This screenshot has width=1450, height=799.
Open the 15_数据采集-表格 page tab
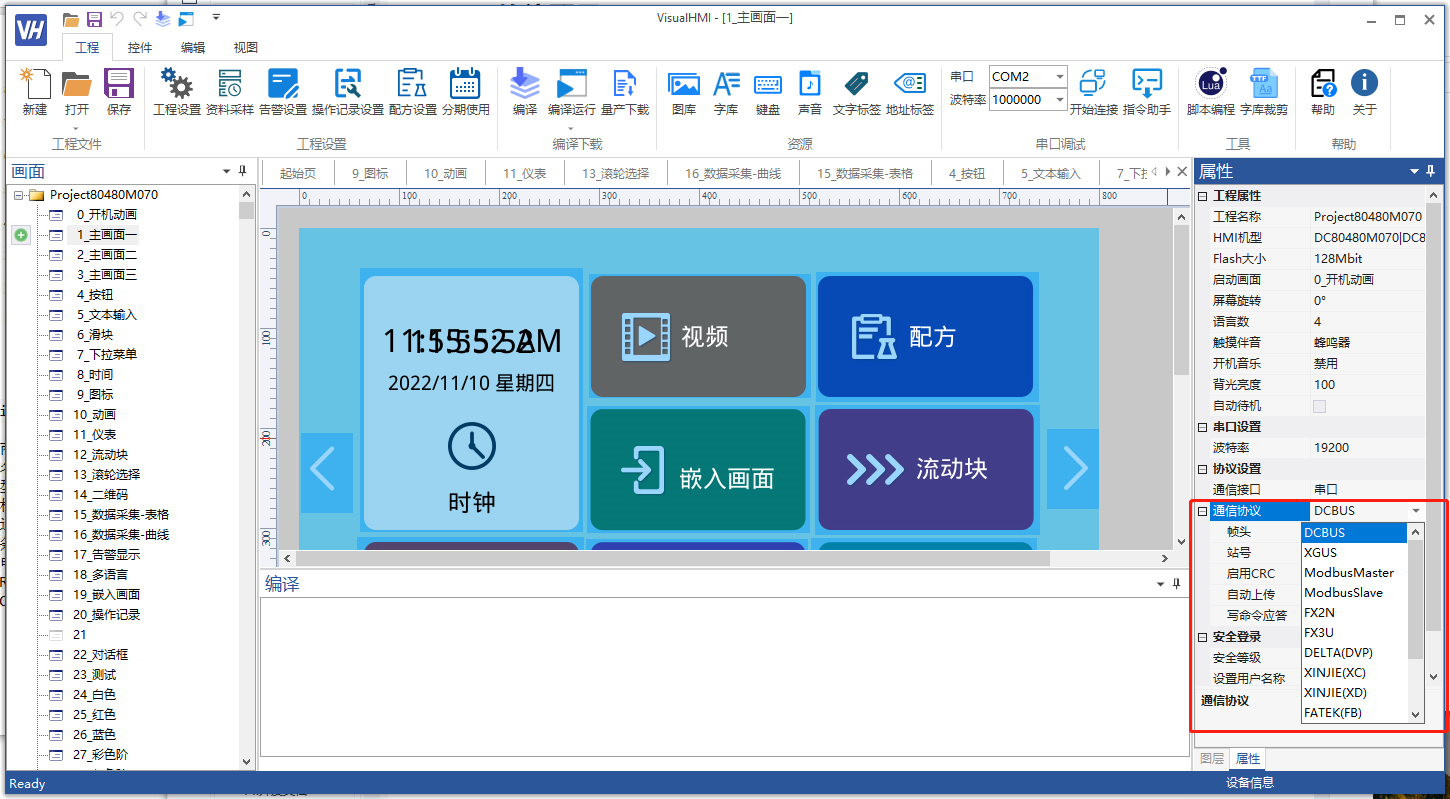pos(865,173)
